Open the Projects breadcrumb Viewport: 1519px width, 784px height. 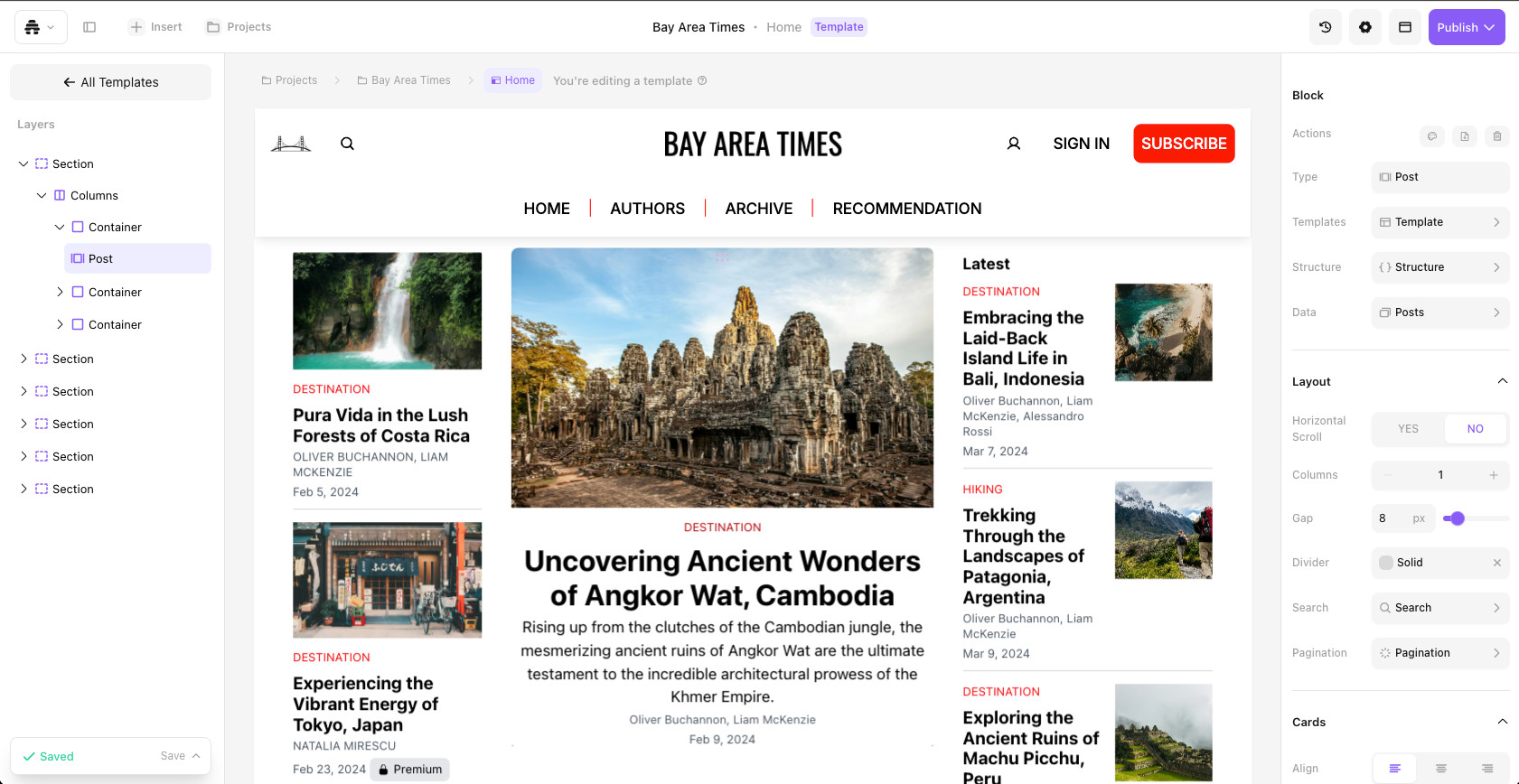pyautogui.click(x=289, y=80)
